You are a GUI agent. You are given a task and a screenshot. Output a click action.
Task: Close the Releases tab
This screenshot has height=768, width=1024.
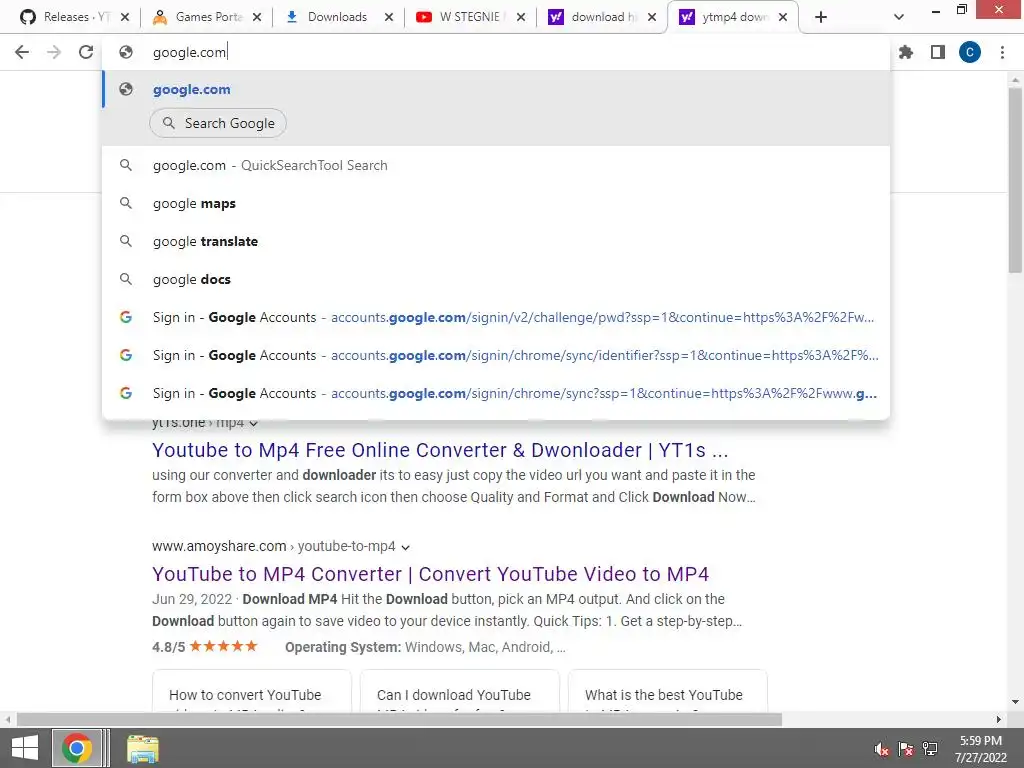(x=125, y=17)
